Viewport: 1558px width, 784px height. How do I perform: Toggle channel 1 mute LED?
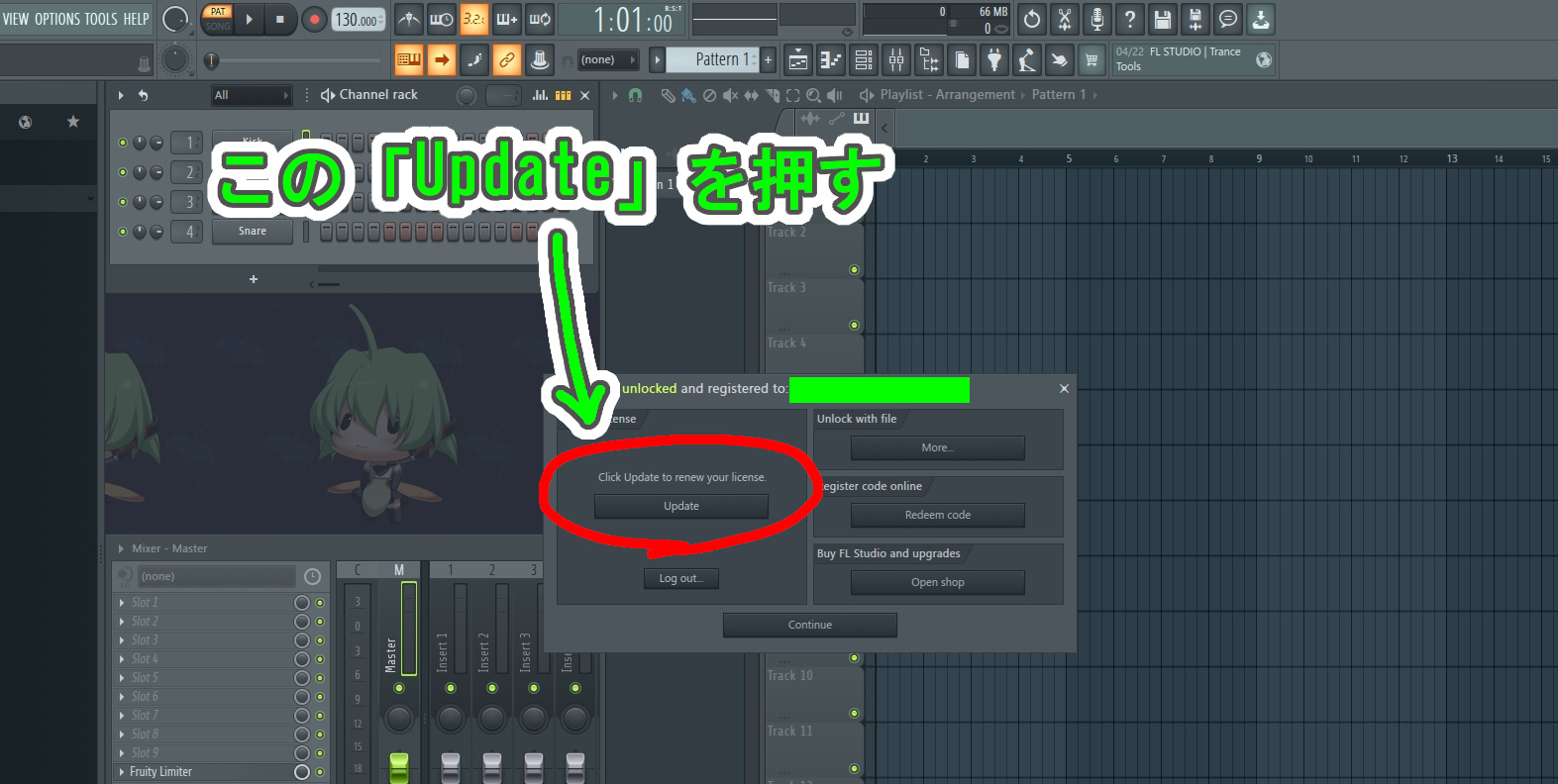(x=123, y=143)
